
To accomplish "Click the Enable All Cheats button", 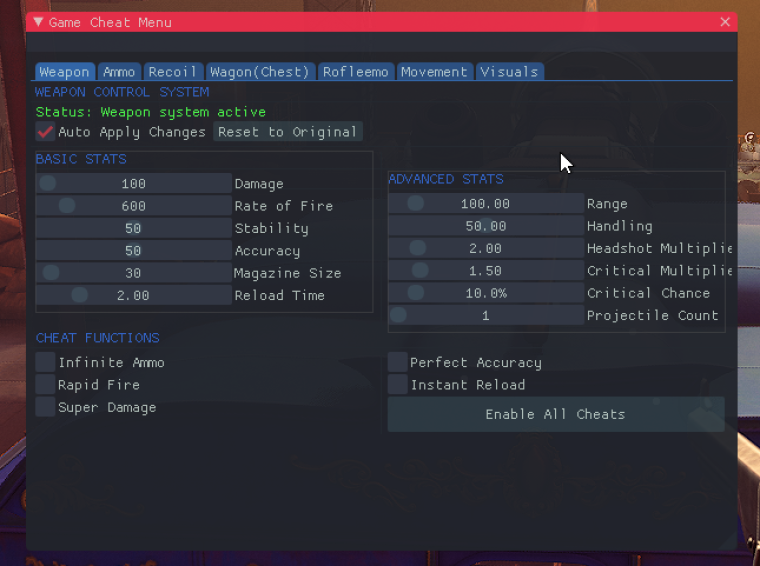I will pos(556,414).
